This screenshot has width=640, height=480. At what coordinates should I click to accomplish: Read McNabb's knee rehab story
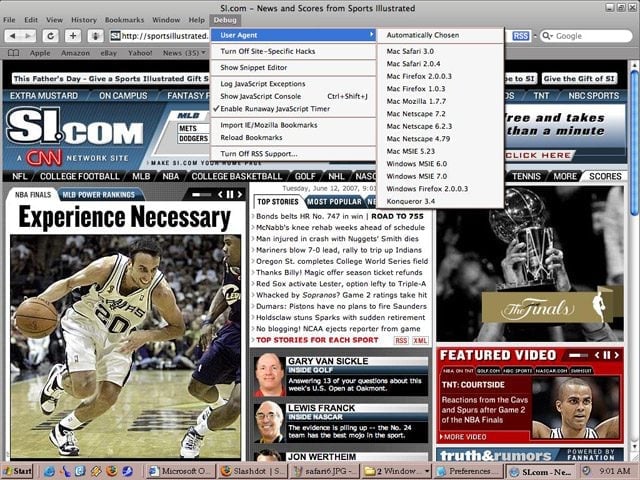pos(340,228)
